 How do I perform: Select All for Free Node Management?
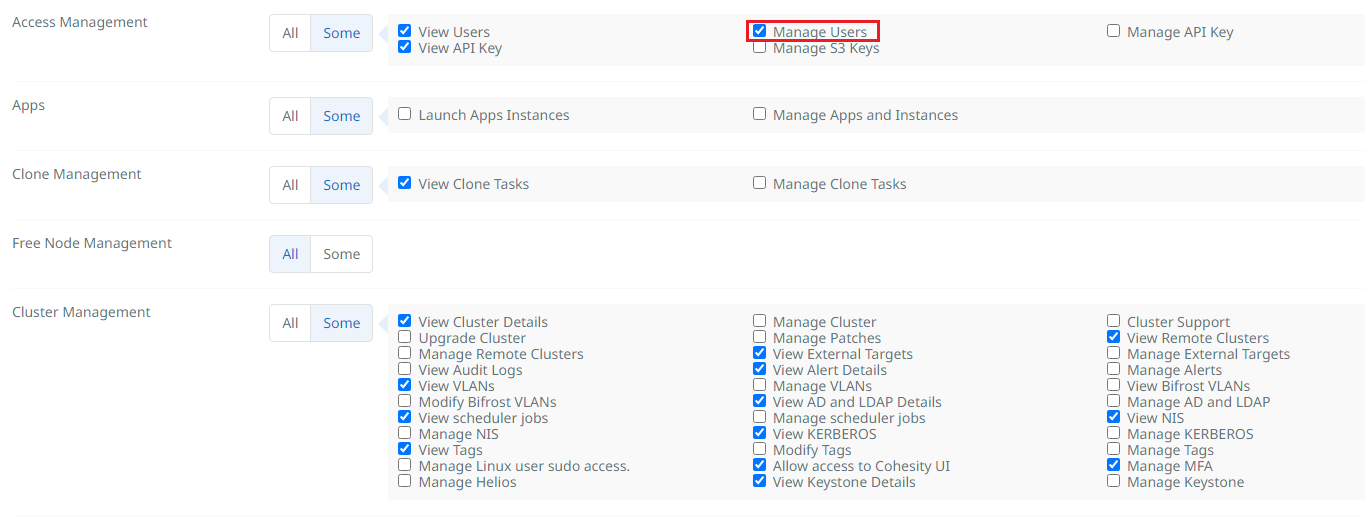click(290, 254)
